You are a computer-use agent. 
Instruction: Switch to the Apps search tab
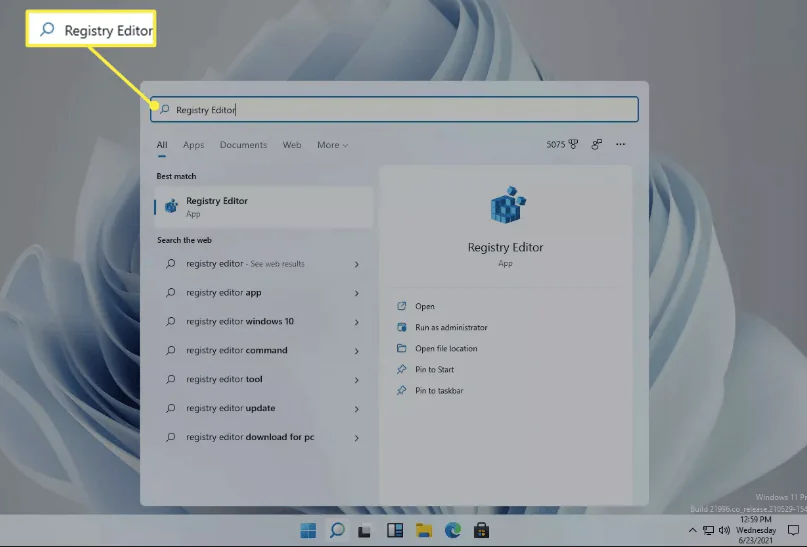[194, 145]
